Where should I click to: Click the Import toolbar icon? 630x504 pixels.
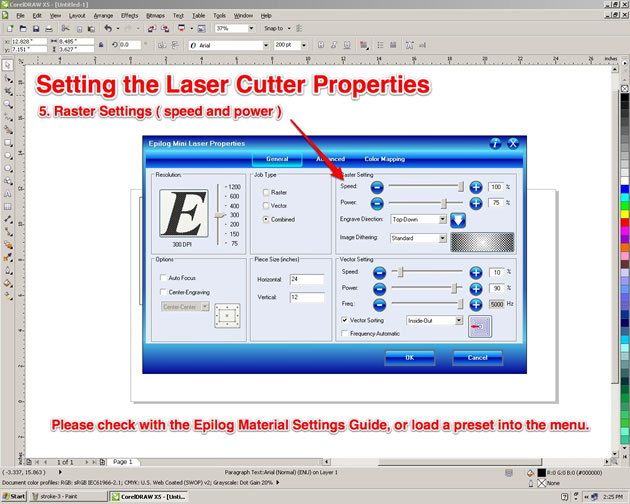[x=151, y=29]
